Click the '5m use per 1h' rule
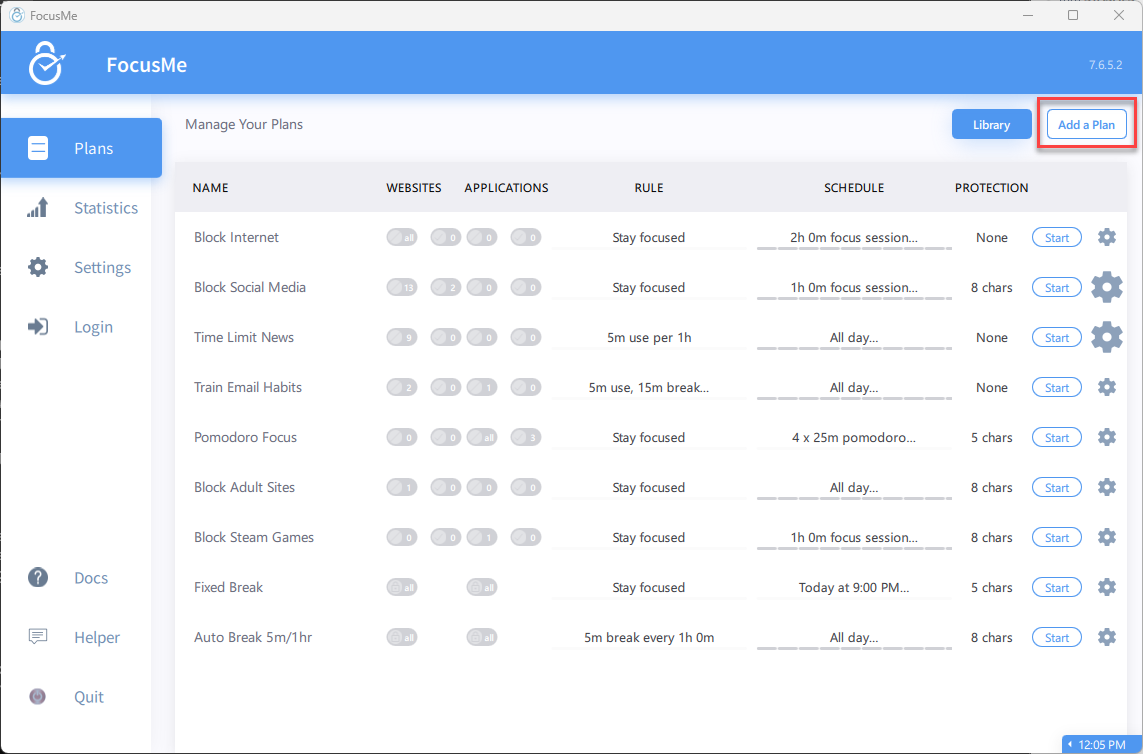The width and height of the screenshot is (1143, 754). point(649,338)
